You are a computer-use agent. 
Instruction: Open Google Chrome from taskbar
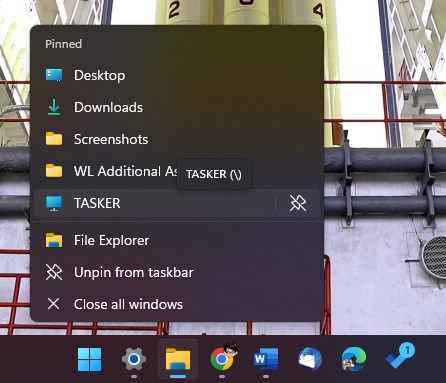click(x=223, y=358)
